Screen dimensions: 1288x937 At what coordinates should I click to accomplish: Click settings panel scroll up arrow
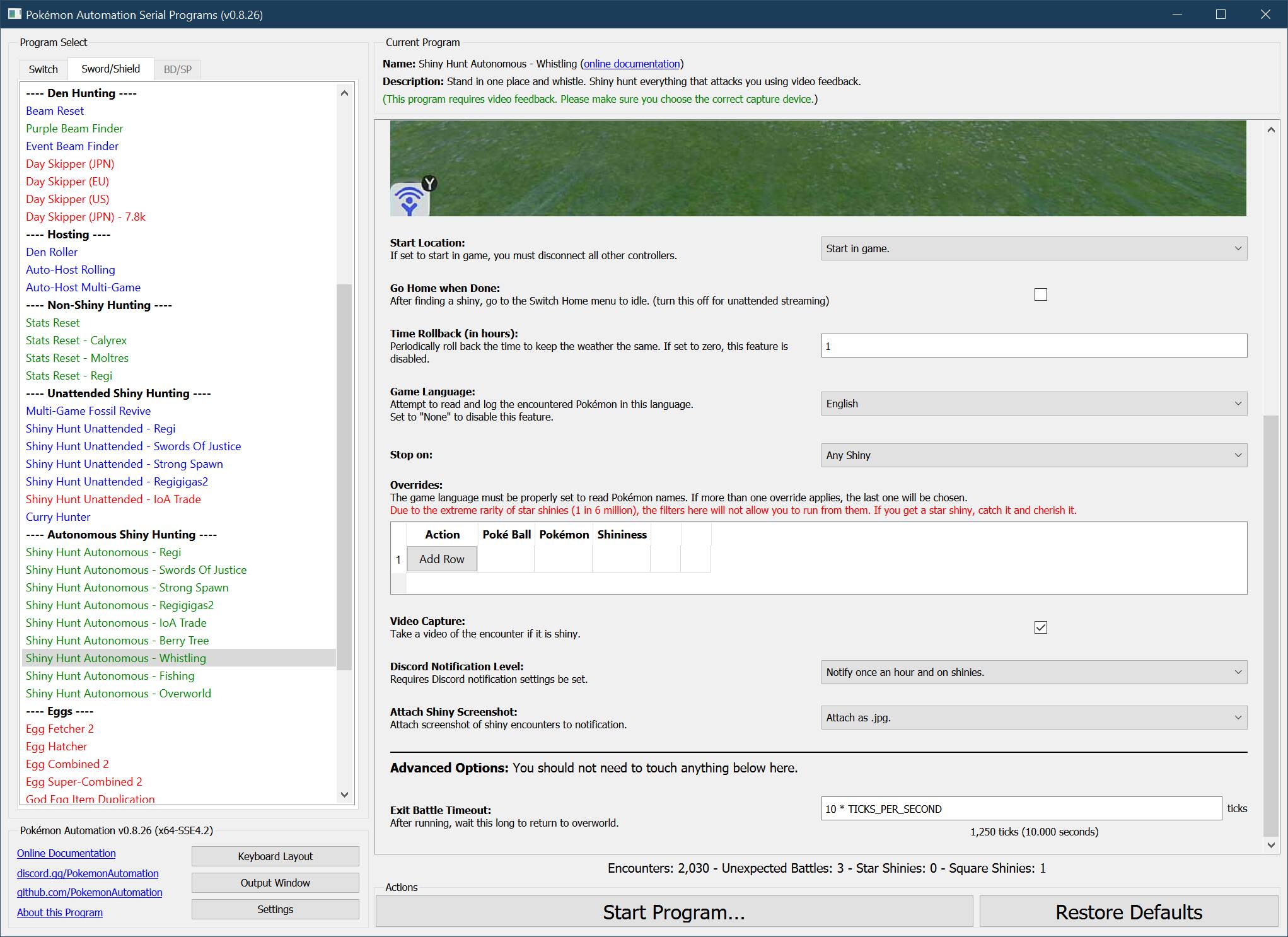[1271, 130]
